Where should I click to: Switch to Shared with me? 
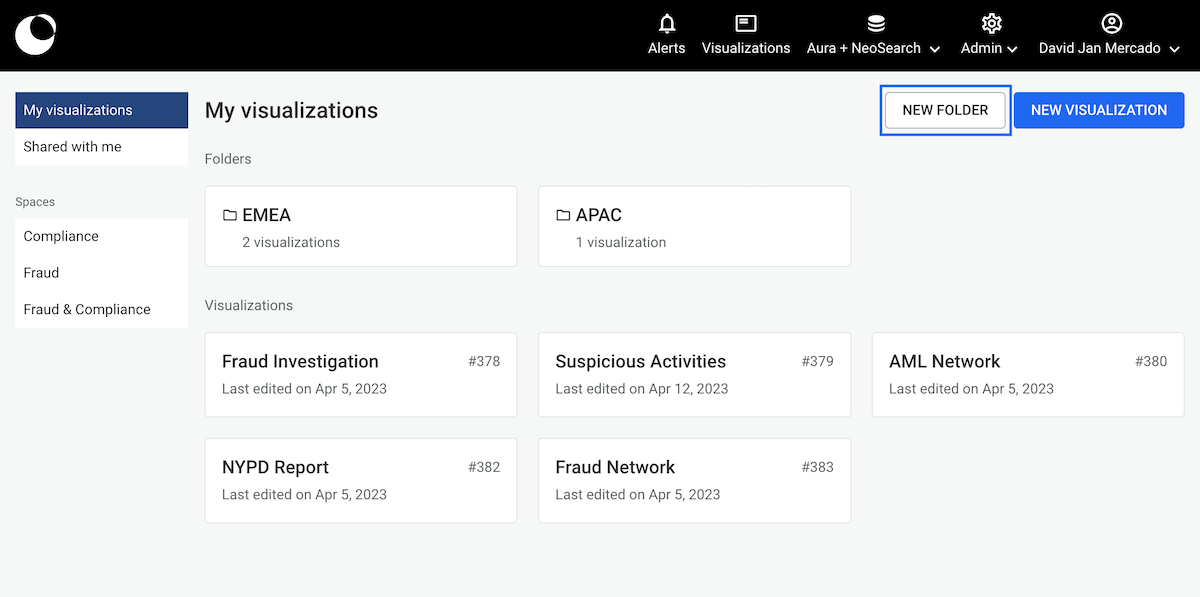click(x=101, y=146)
